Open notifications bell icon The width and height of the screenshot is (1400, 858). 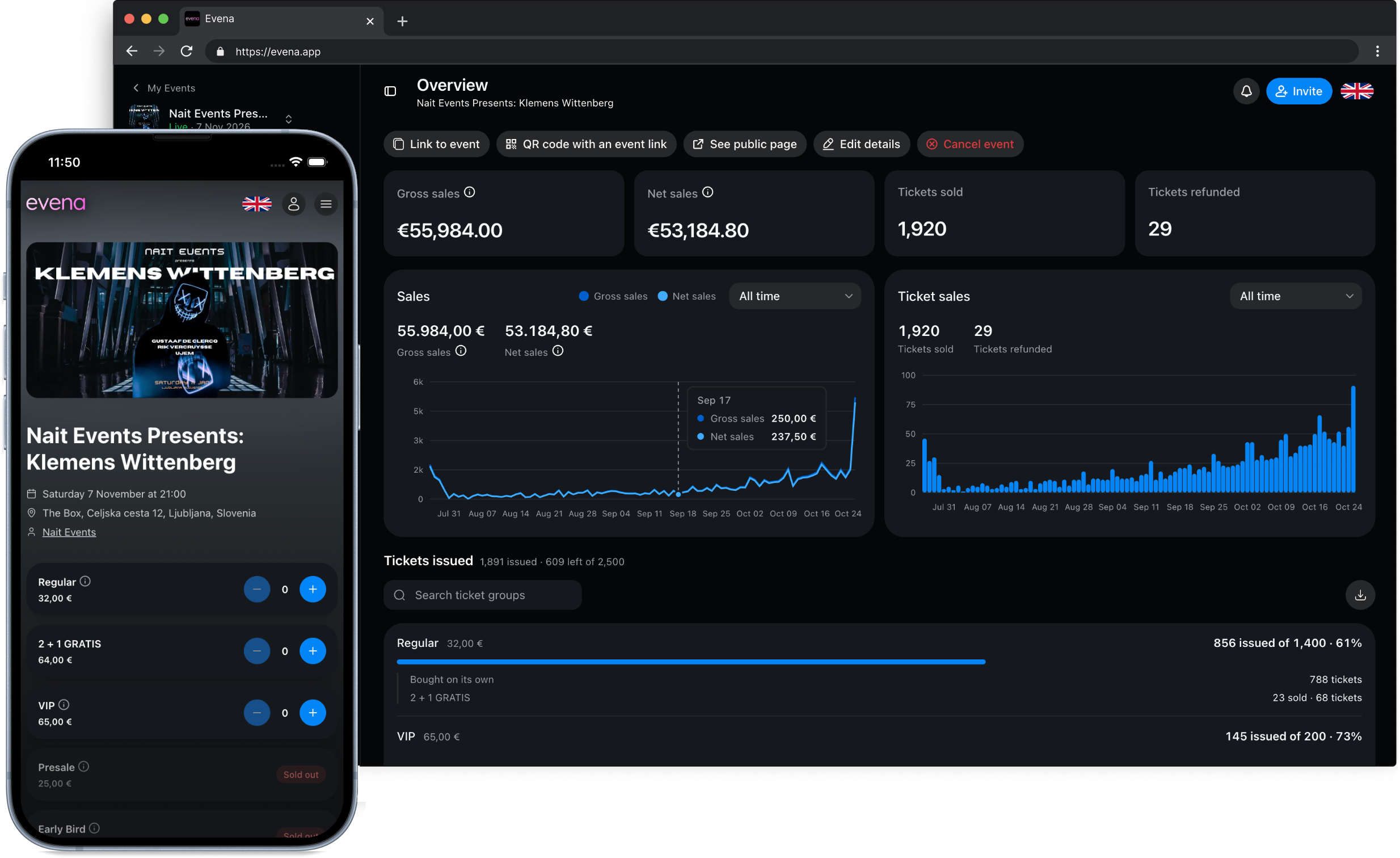tap(1246, 91)
